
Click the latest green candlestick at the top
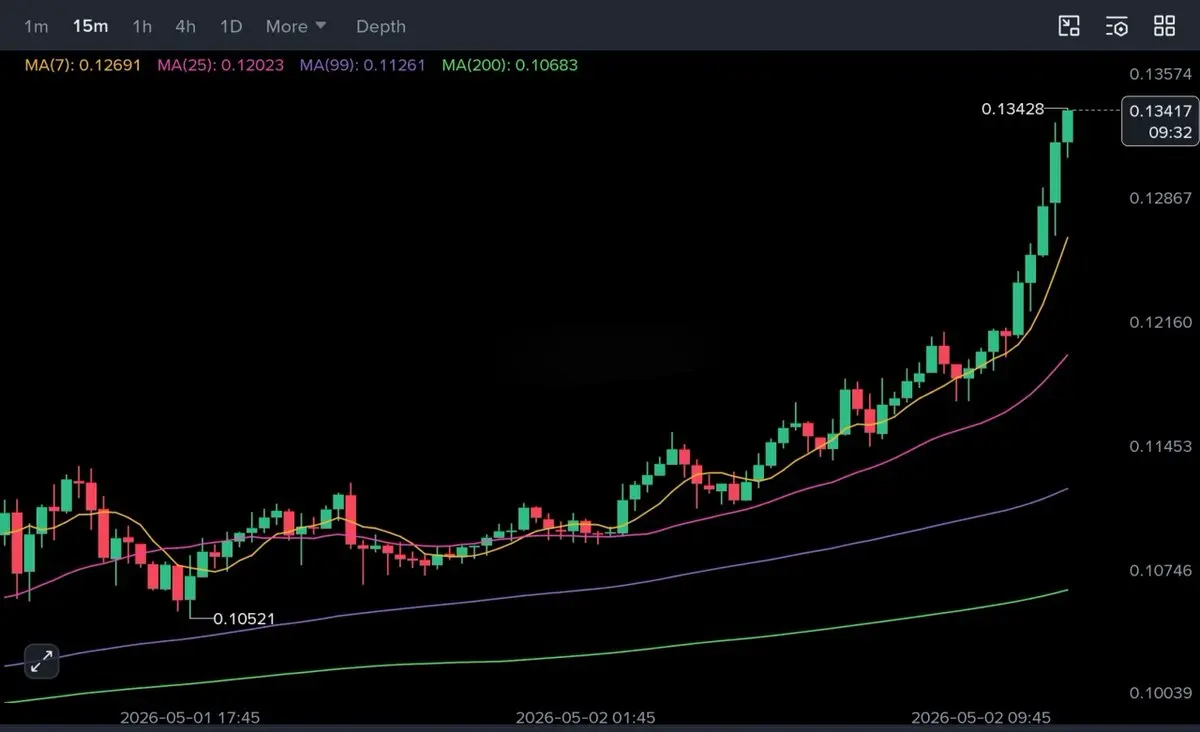click(1068, 126)
